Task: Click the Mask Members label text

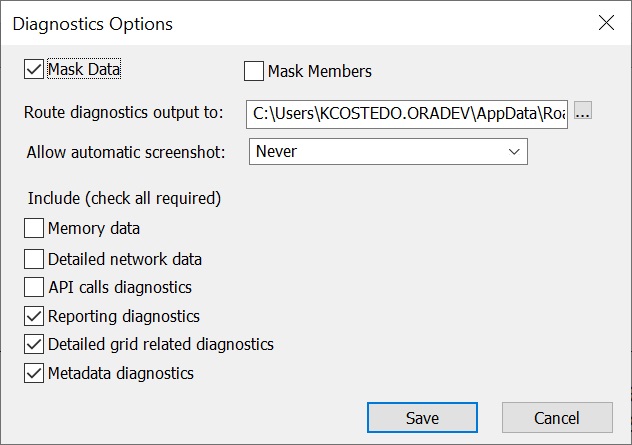Action: tap(319, 71)
